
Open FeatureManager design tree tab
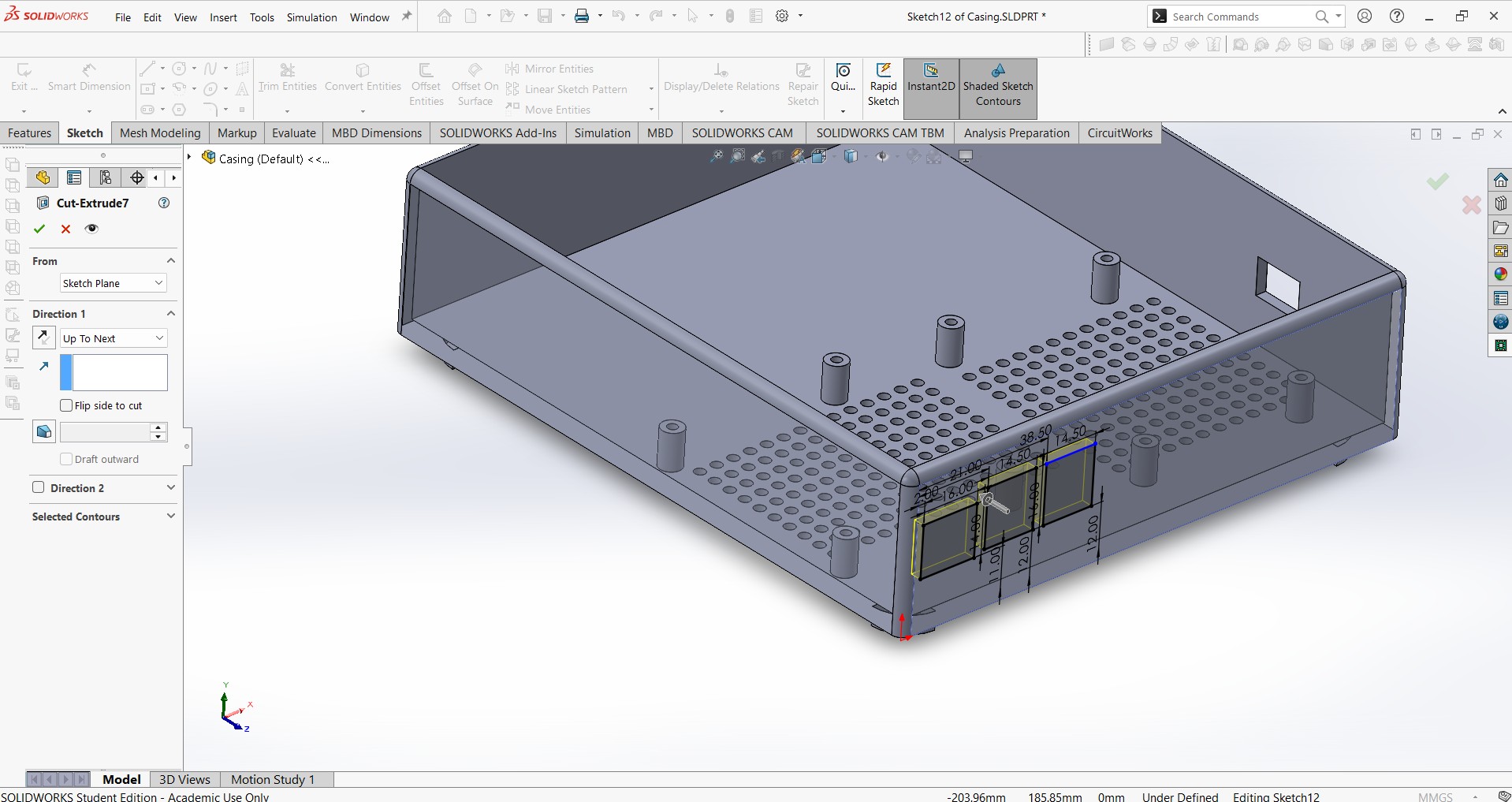(43, 177)
